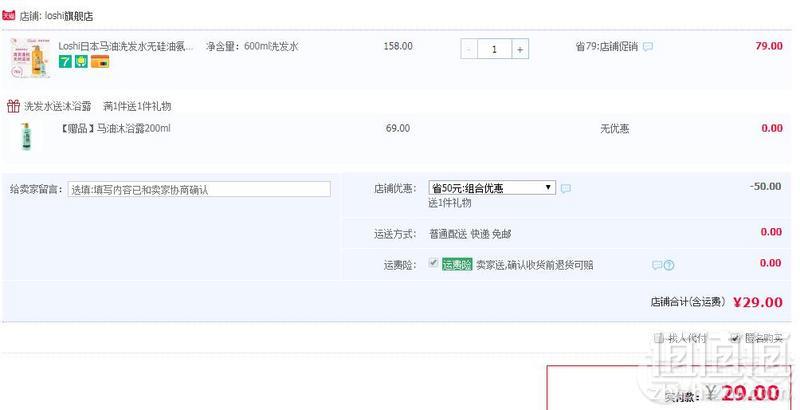Viewport: 800px width, 410px height.
Task: Click the red Tmall logo icon
Action: (x=9, y=15)
